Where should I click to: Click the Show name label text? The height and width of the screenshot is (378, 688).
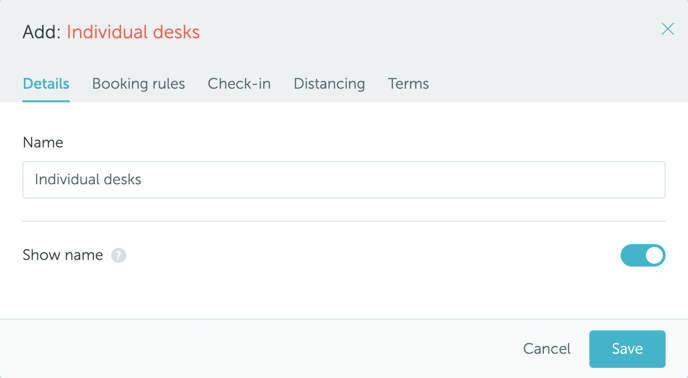point(63,255)
